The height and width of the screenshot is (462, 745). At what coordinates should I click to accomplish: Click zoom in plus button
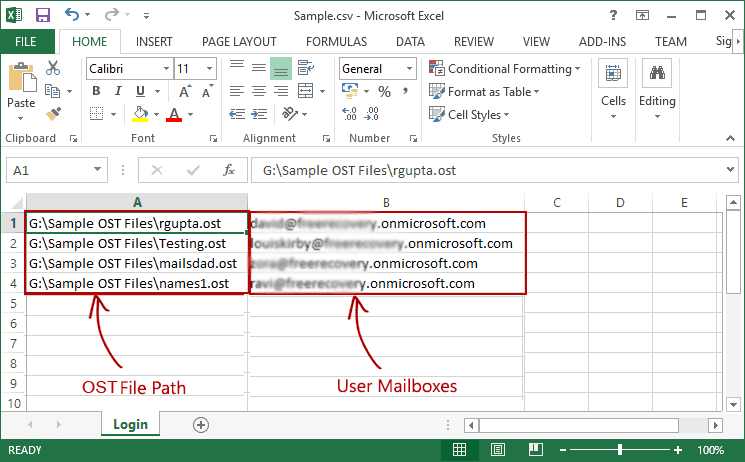click(678, 450)
